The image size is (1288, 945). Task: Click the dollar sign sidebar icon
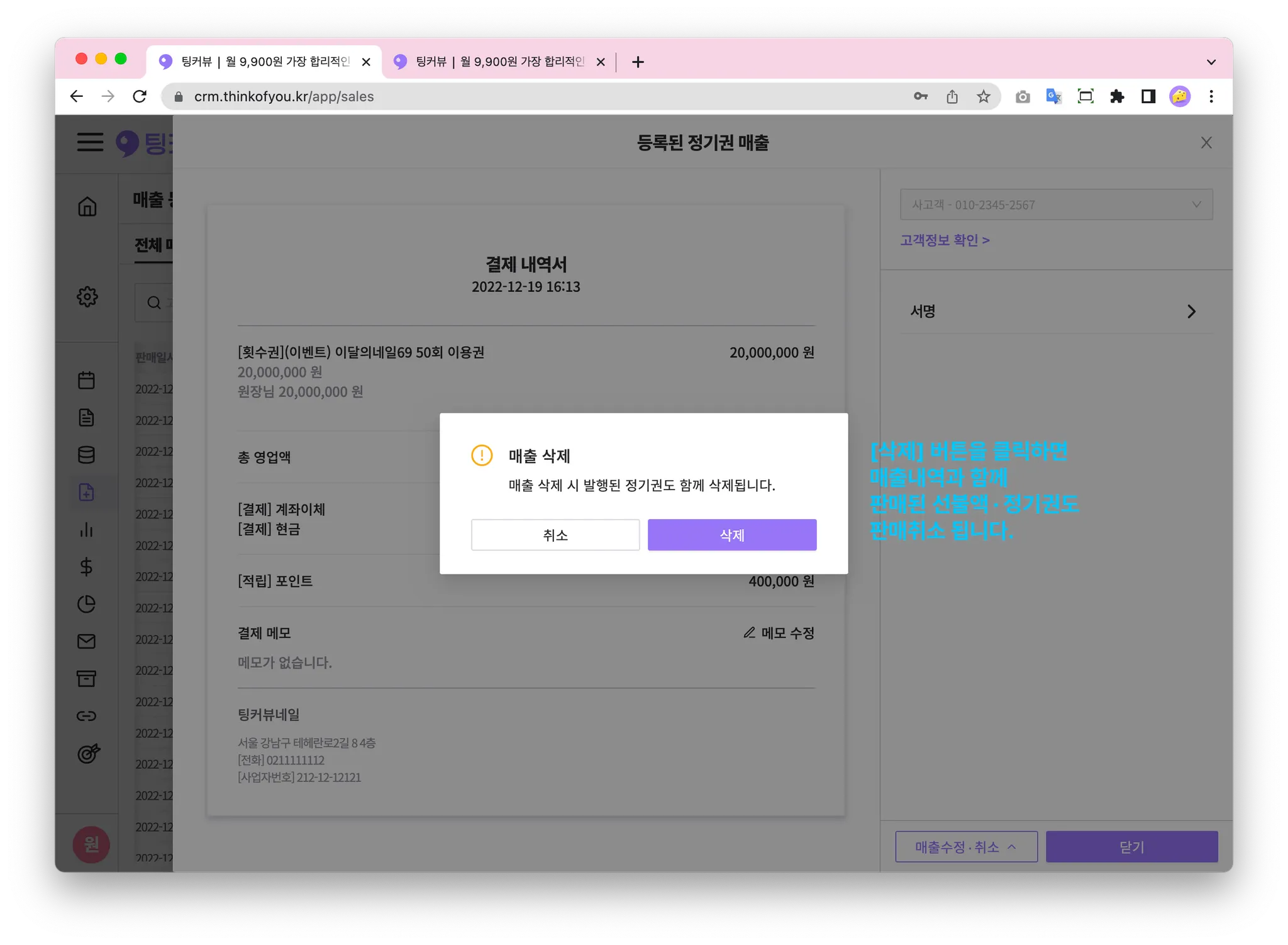(x=86, y=567)
